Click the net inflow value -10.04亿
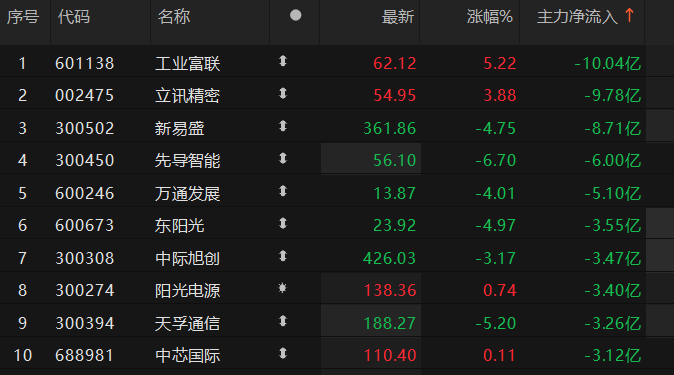The image size is (674, 375). (x=607, y=64)
